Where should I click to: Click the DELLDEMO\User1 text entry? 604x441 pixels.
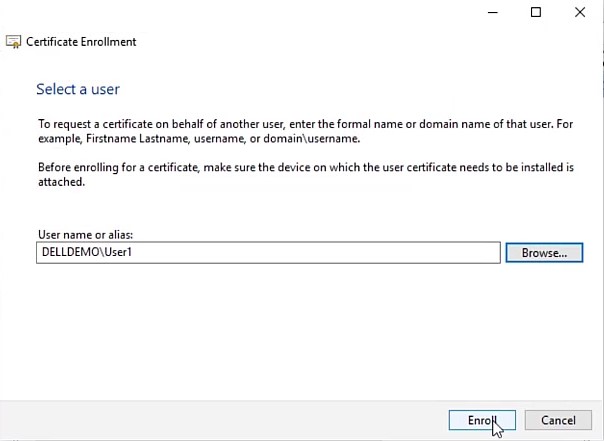[84, 253]
